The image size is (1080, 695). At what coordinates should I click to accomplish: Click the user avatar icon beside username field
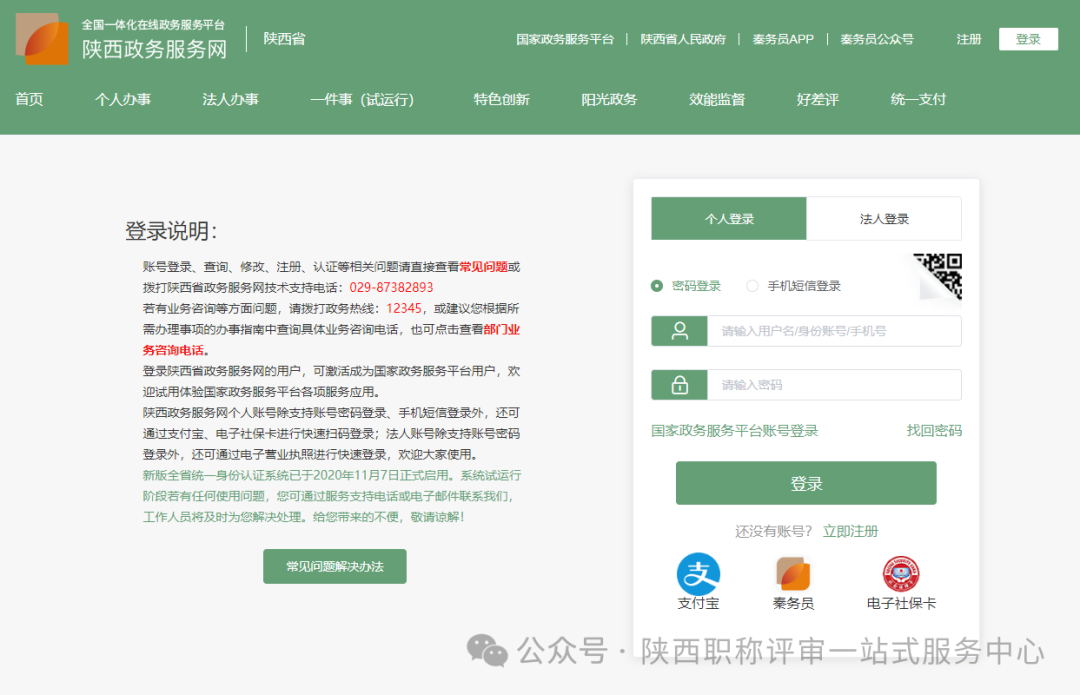point(679,331)
